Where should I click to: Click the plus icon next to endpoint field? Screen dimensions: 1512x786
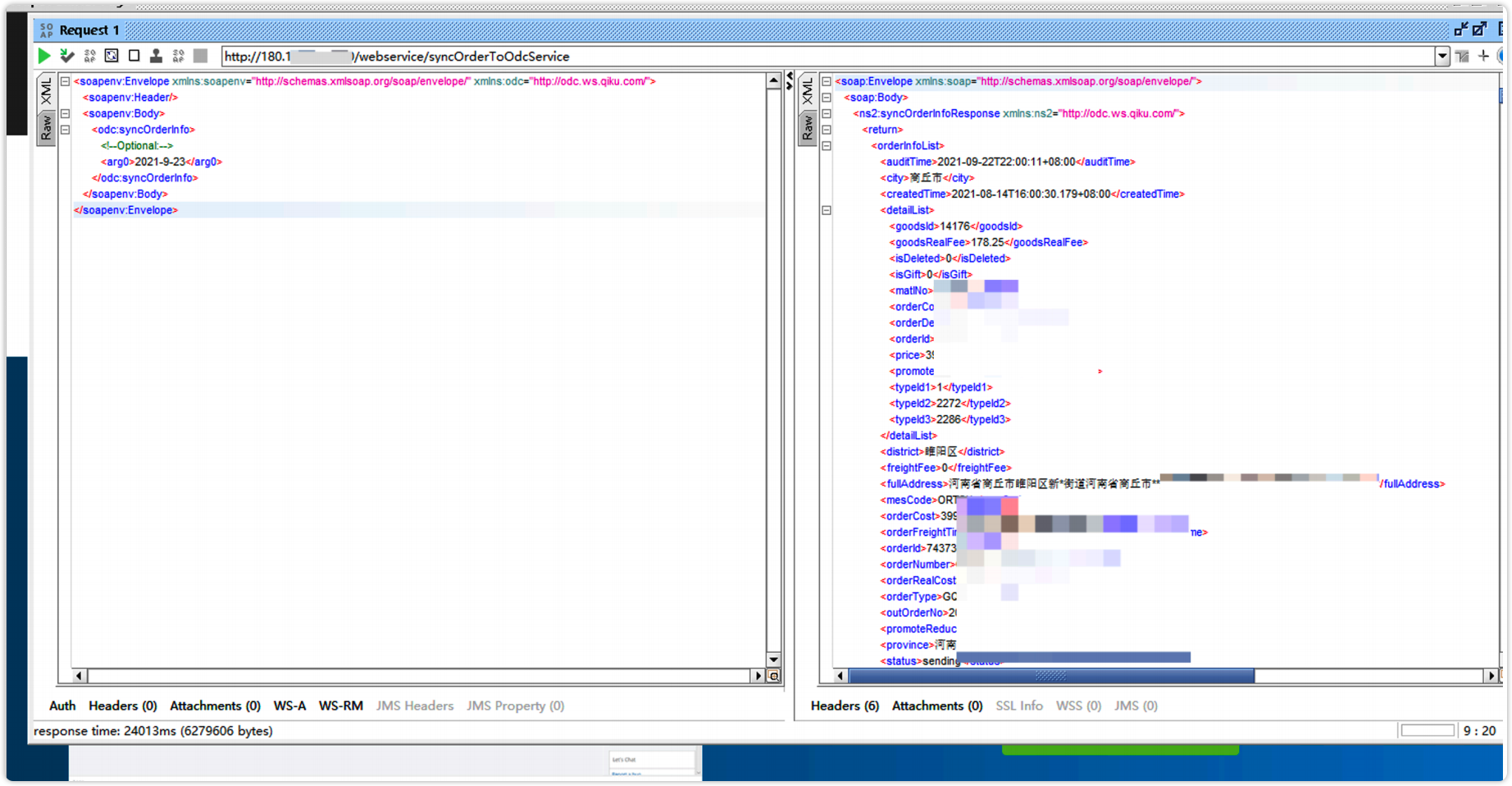pyautogui.click(x=1483, y=56)
